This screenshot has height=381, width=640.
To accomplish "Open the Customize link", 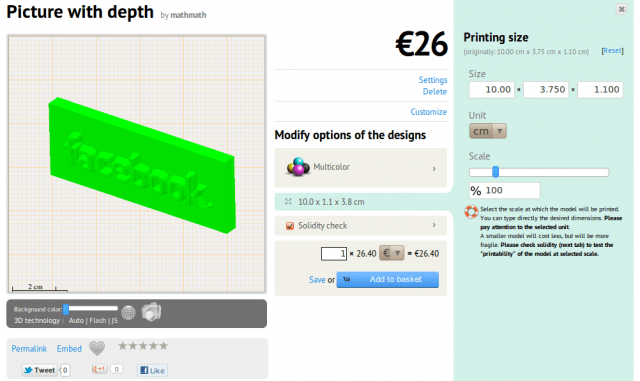I will [429, 112].
